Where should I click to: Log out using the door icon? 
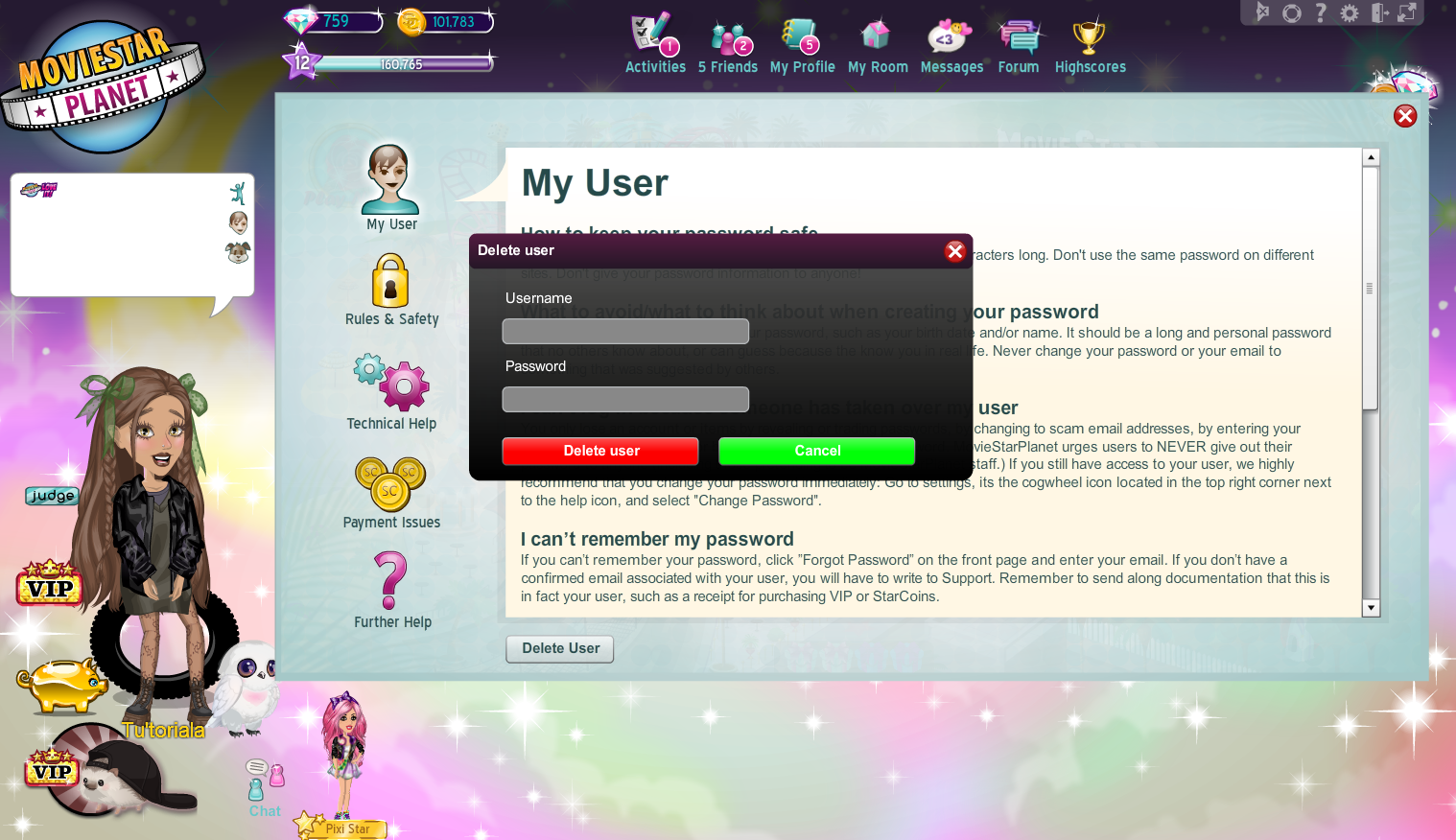(x=1379, y=12)
